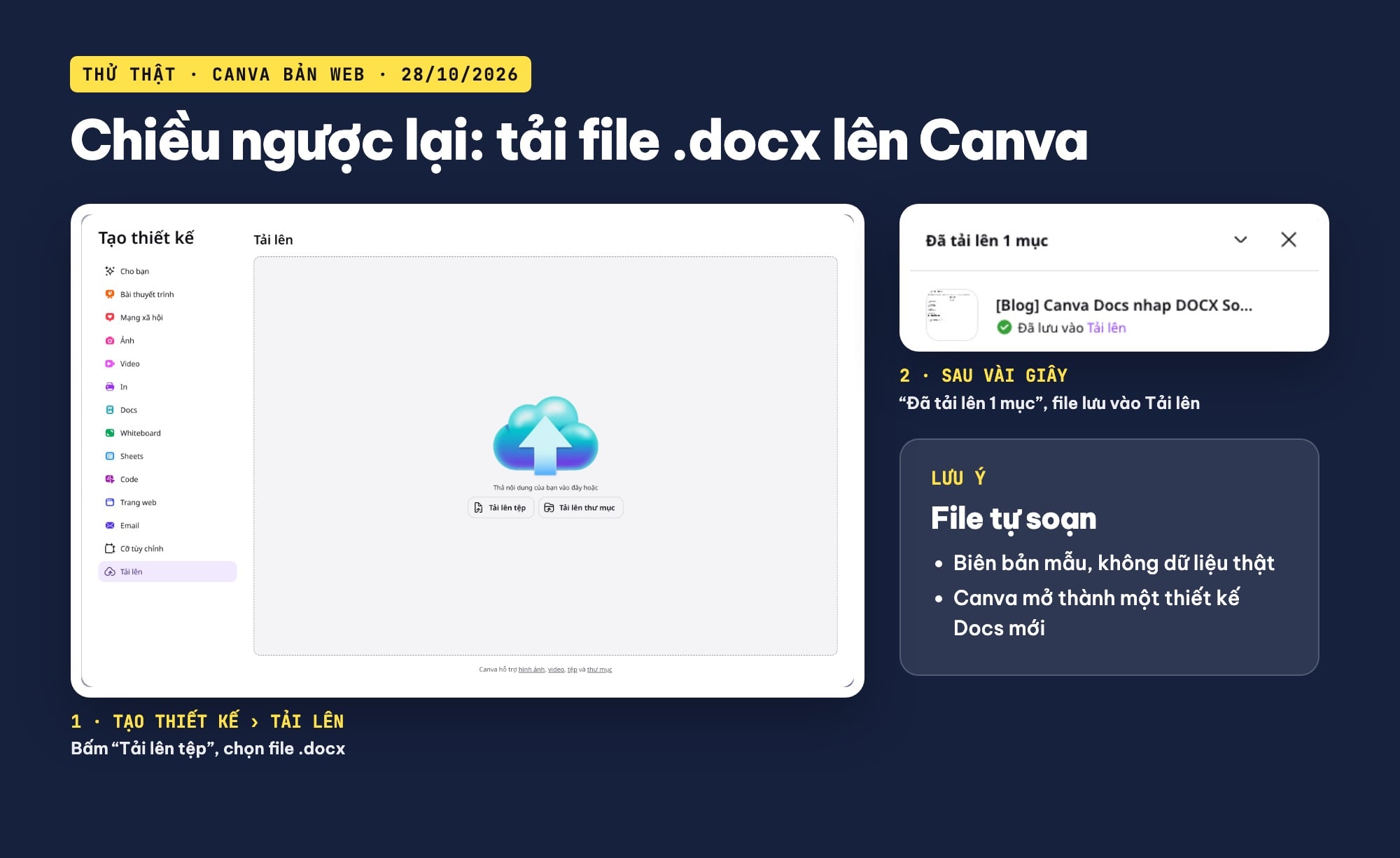1400x858 pixels.
Task: Click the Tải lên tệp button
Action: click(500, 508)
